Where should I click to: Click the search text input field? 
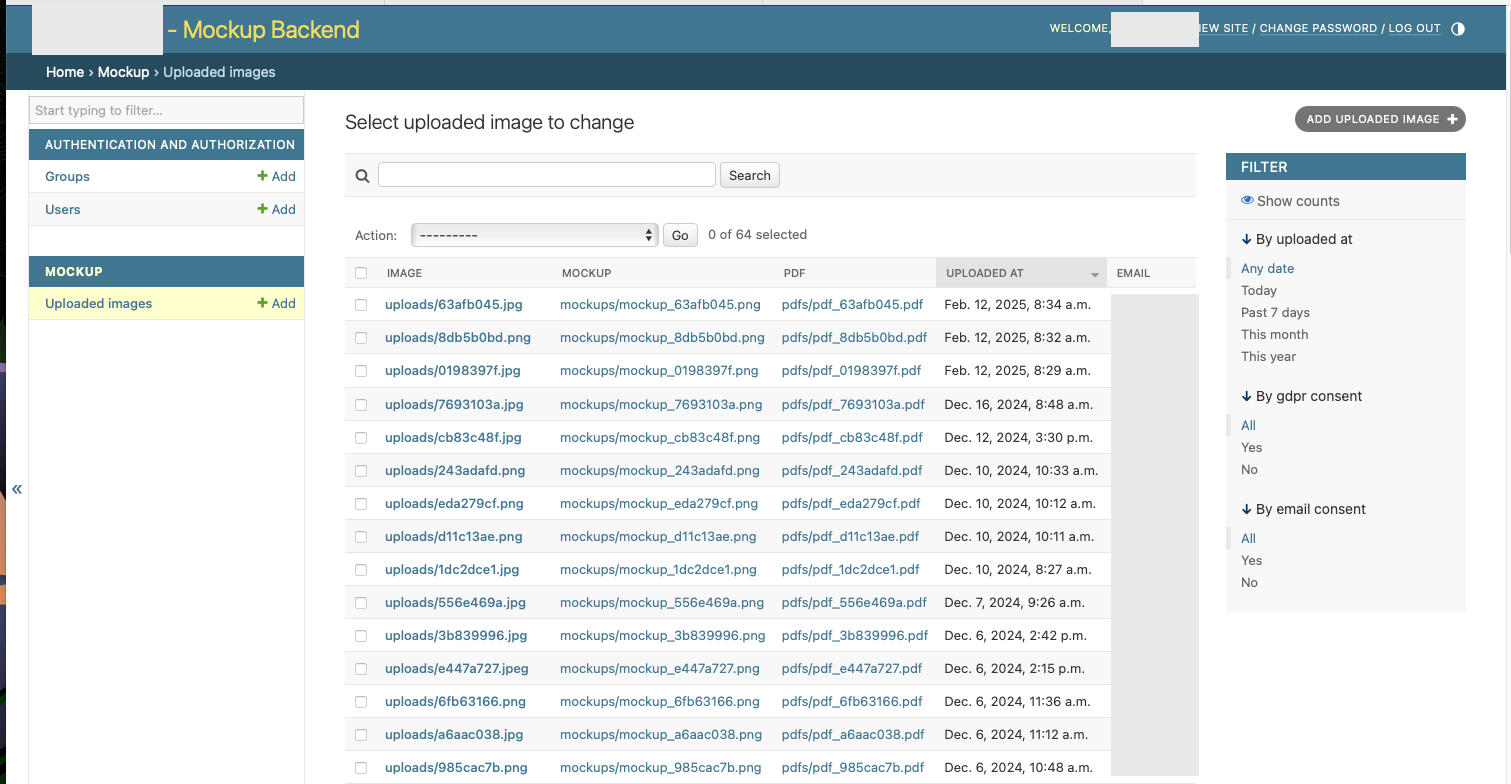[546, 175]
